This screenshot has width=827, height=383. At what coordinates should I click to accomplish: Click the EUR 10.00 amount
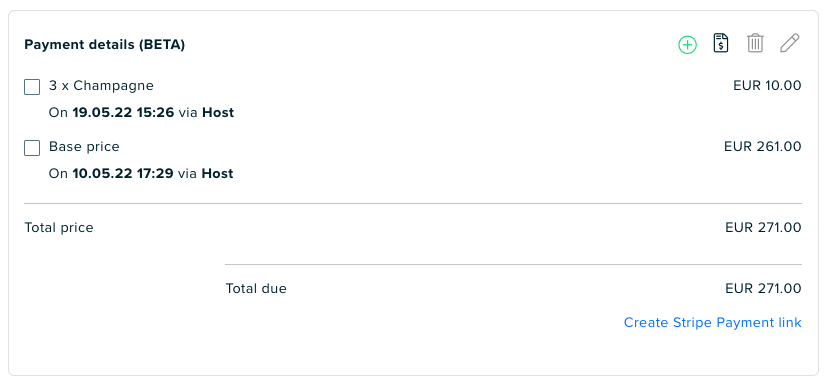(767, 85)
